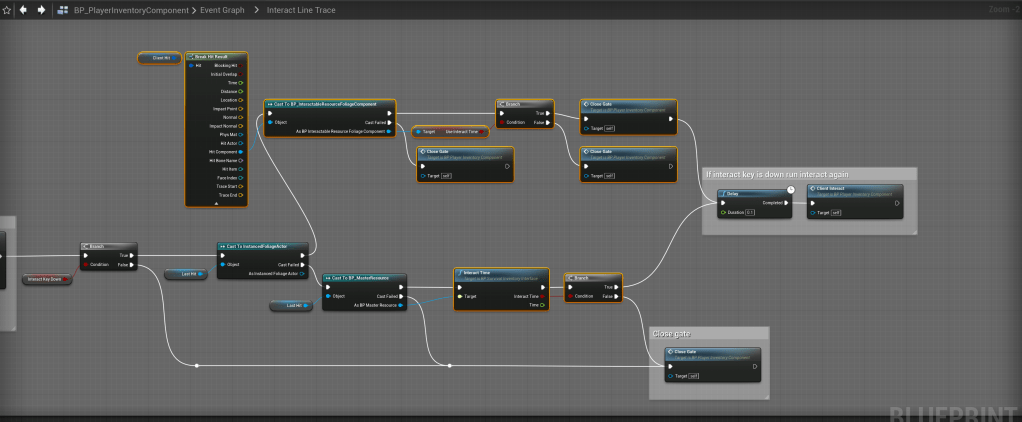Click the Interact Time node header
Image resolution: width=1022 pixels, height=422 pixels.
coord(476,272)
